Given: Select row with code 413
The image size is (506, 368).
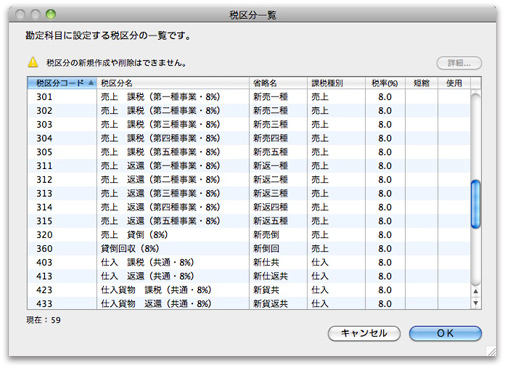Looking at the screenshot, I should 249,276.
